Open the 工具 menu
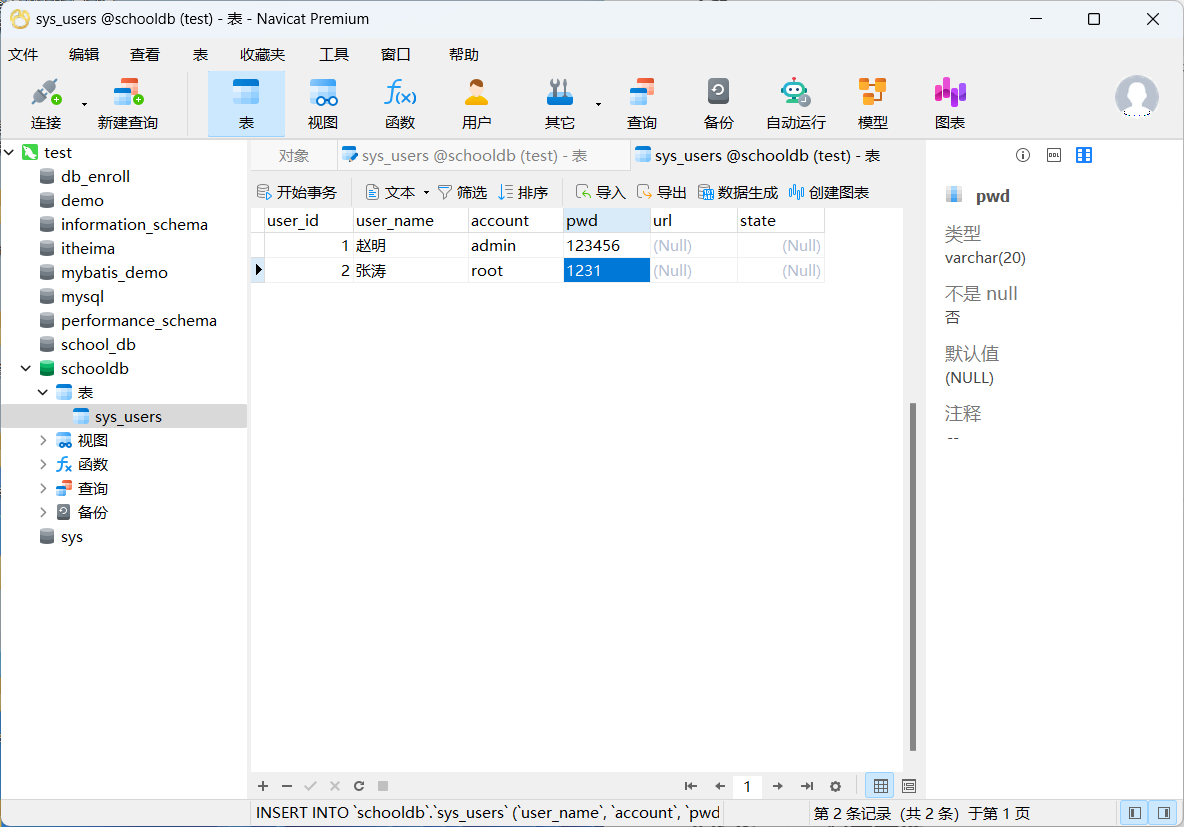 (333, 54)
